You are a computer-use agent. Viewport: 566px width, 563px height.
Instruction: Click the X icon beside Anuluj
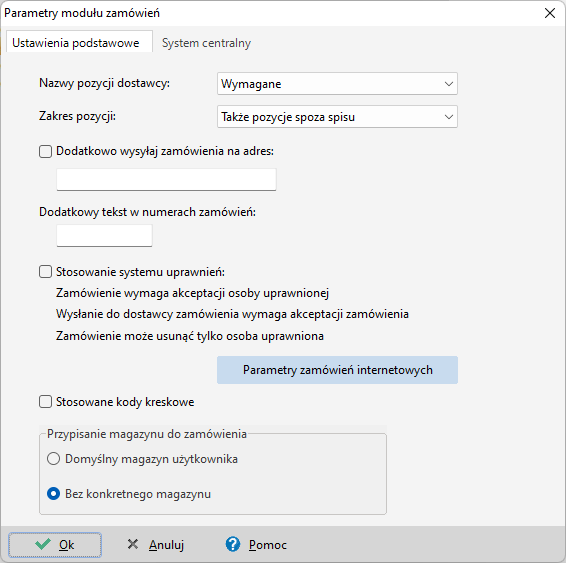(133, 544)
